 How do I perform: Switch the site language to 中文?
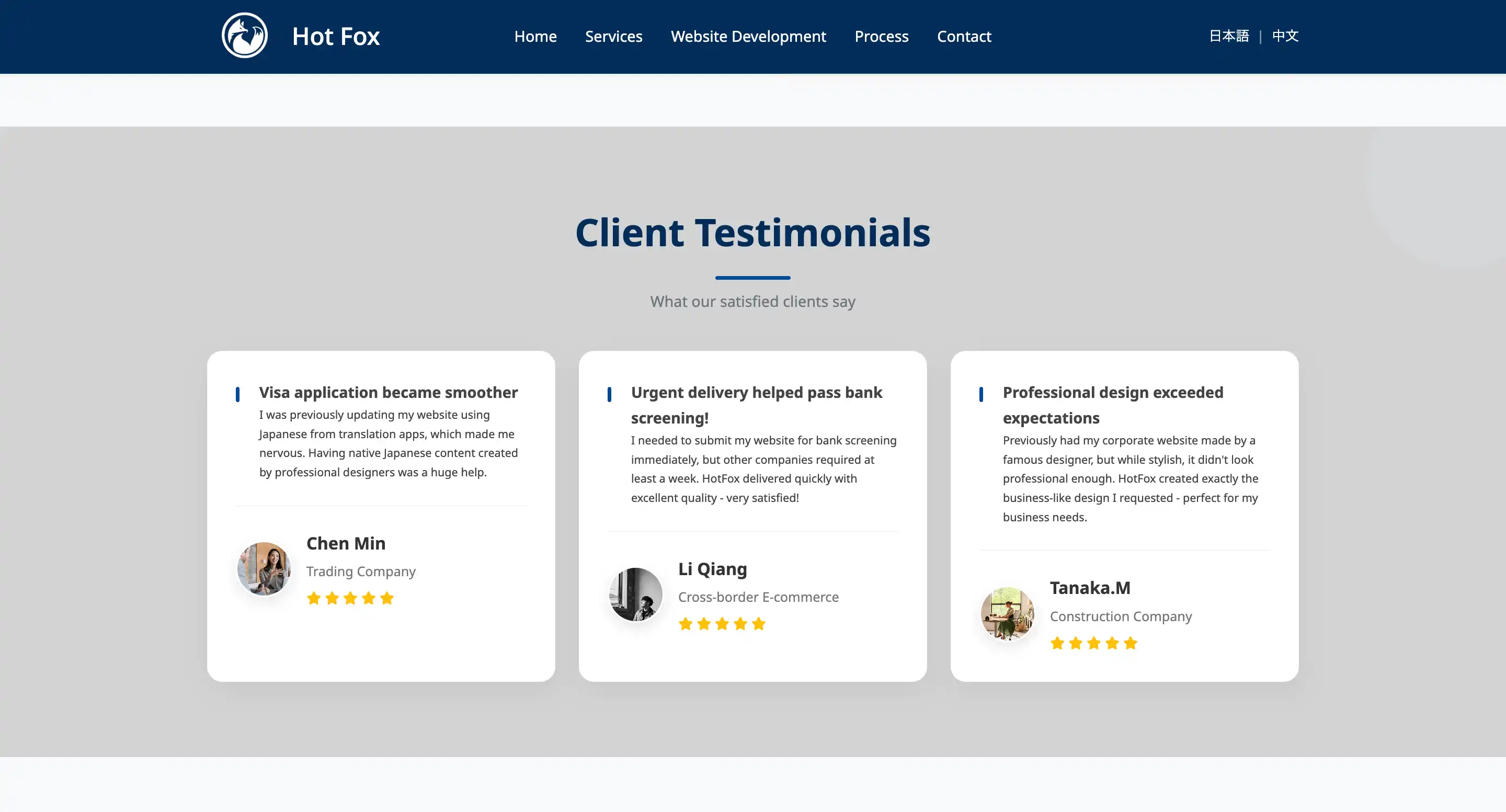(x=1285, y=36)
